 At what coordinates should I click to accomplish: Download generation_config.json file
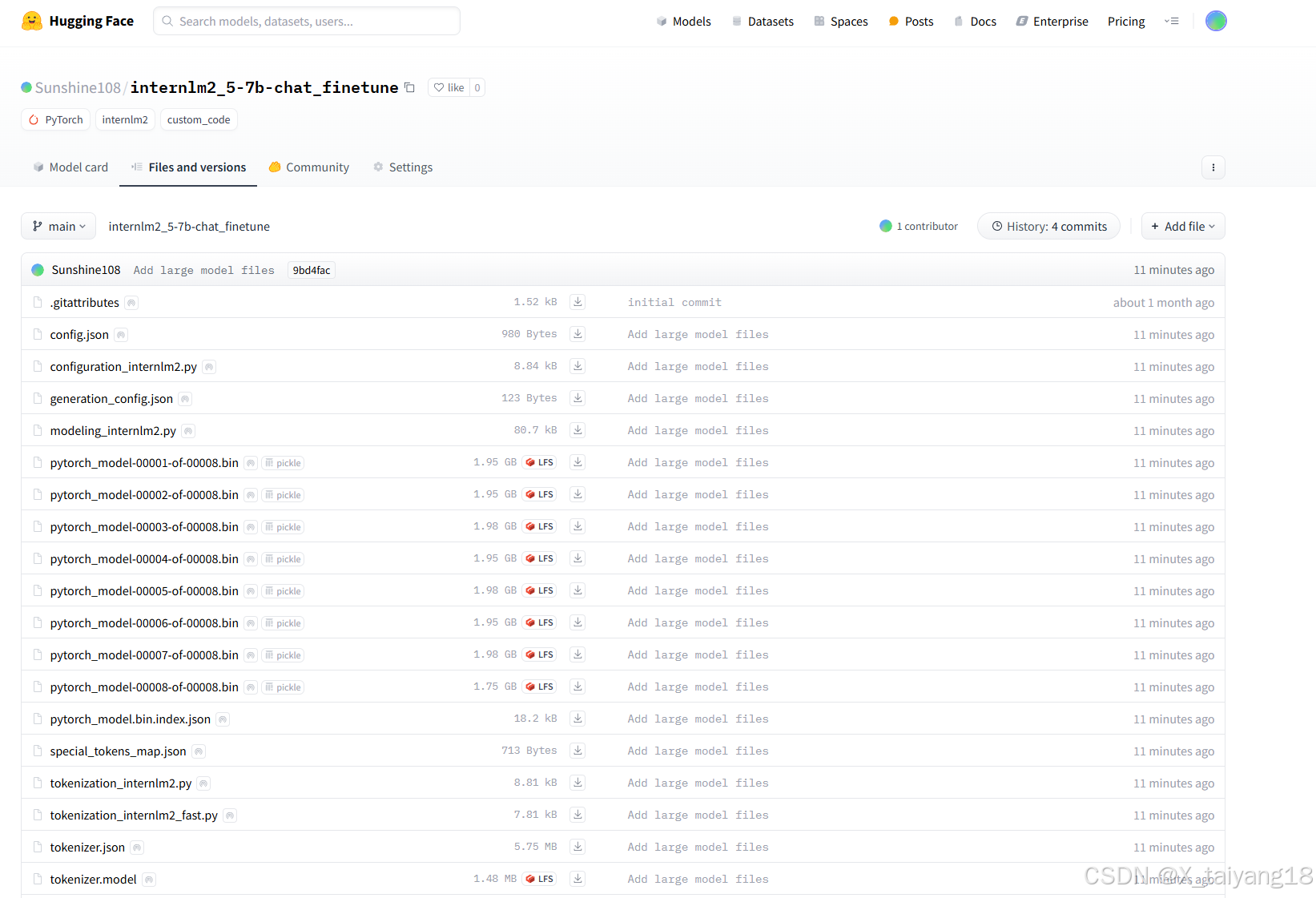pyautogui.click(x=578, y=398)
